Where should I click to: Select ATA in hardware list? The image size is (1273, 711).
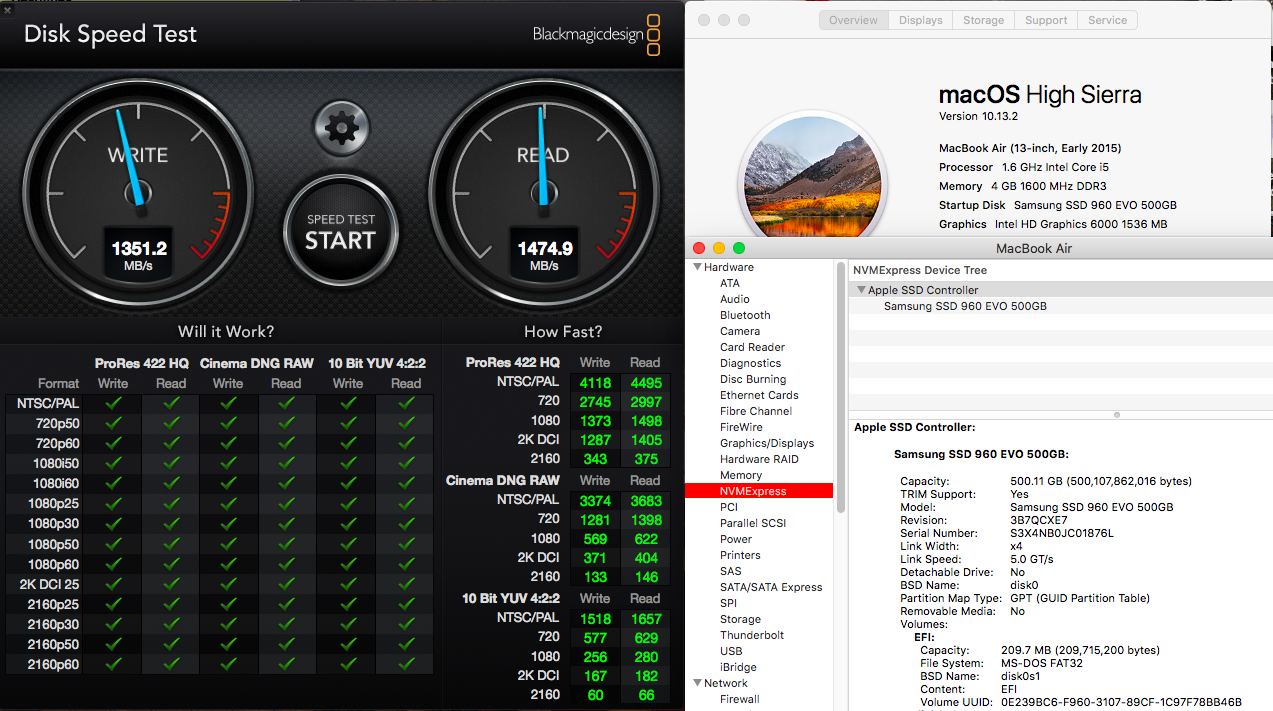[730, 283]
